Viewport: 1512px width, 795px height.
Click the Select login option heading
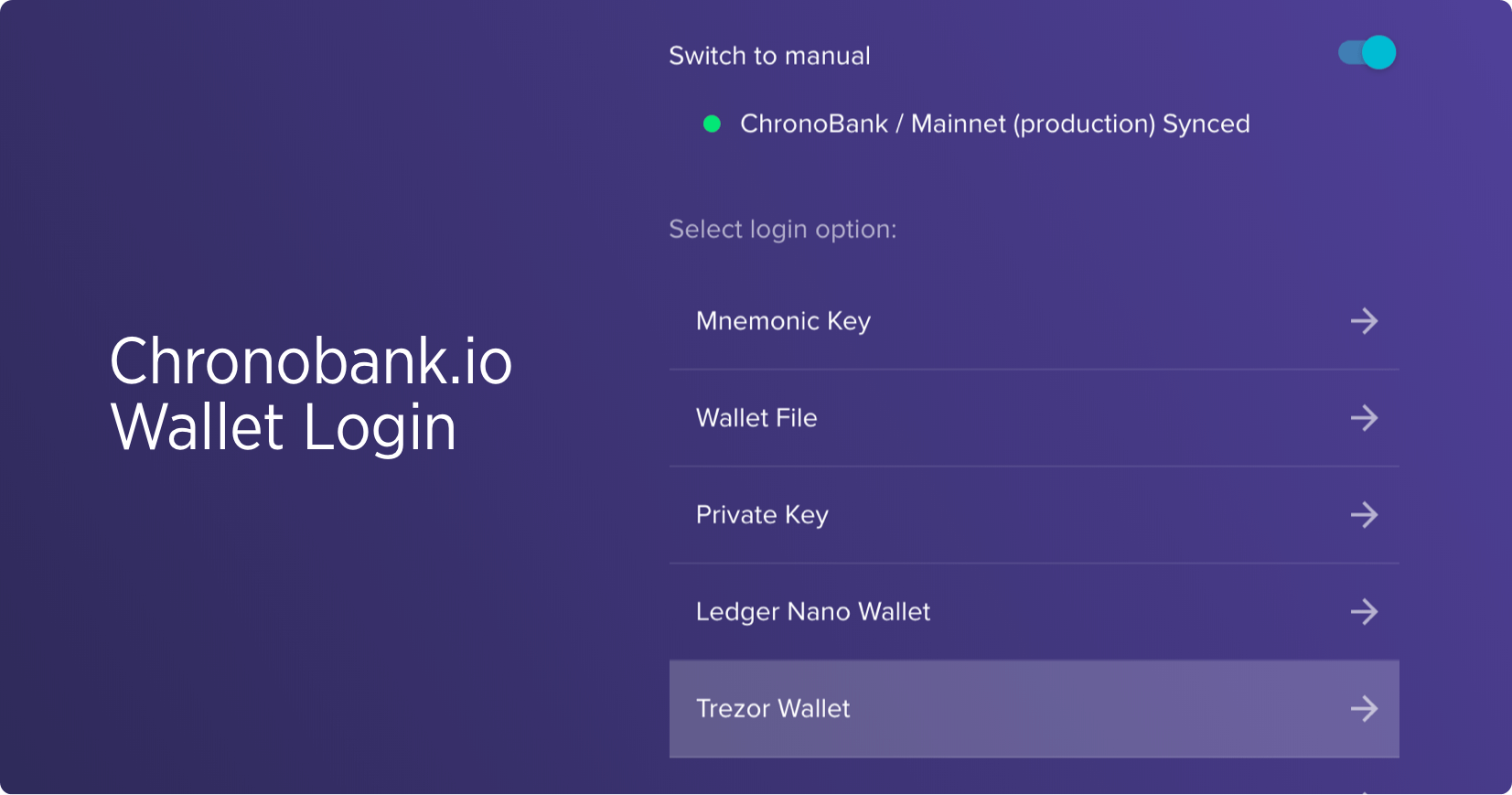[x=782, y=229]
